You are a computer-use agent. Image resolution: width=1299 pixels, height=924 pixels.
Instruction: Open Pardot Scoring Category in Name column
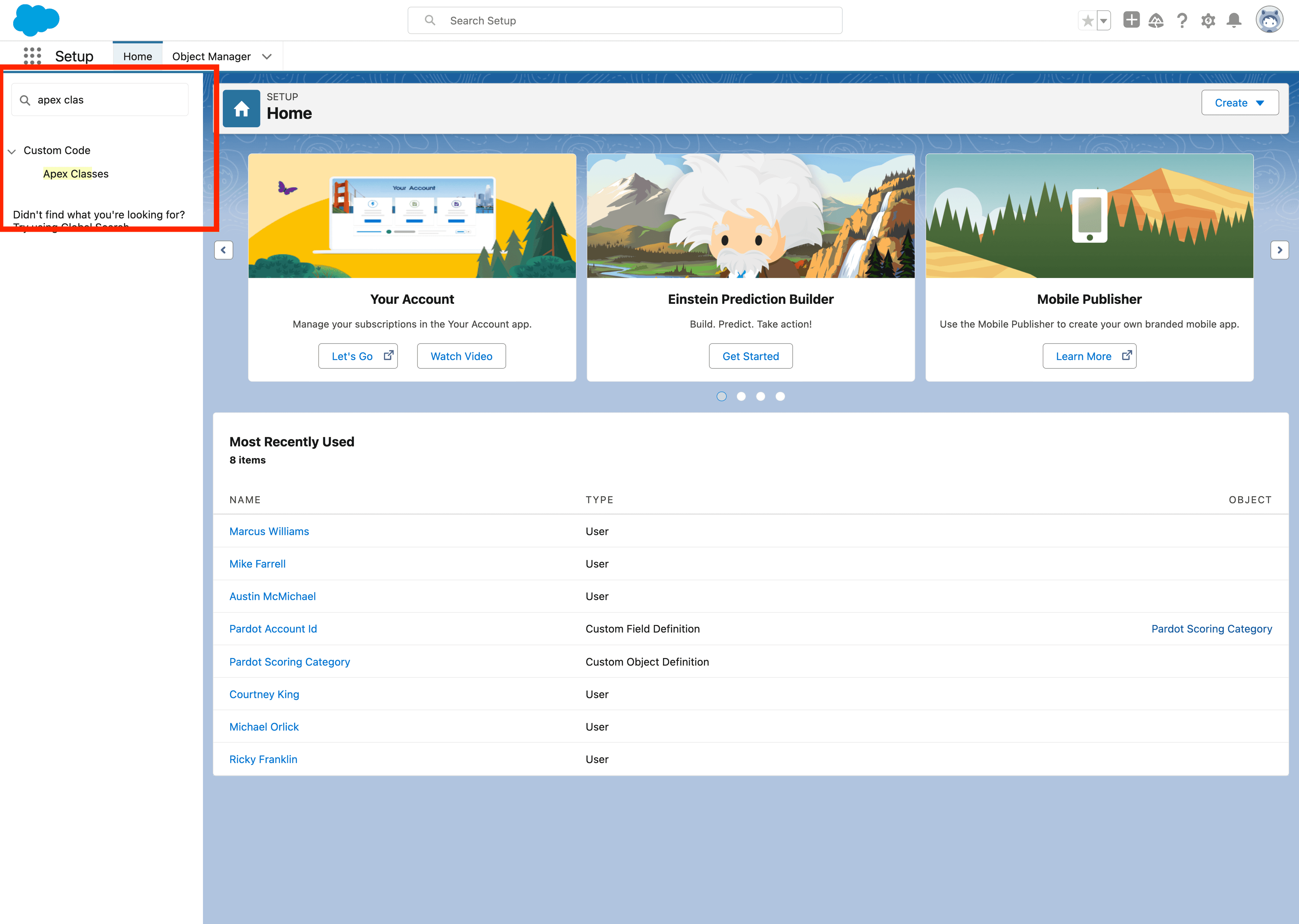click(290, 662)
